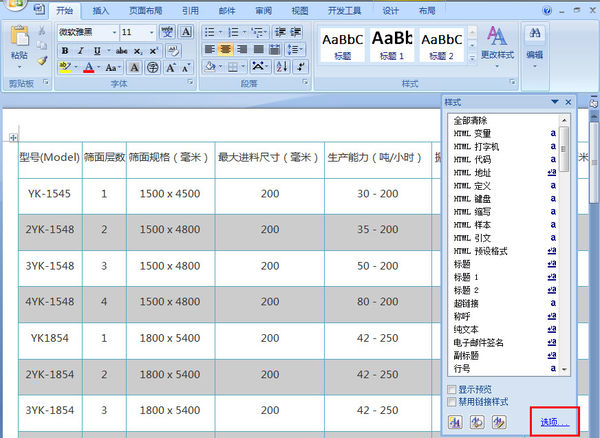The height and width of the screenshot is (438, 600).
Task: Click the Paste clipboard icon
Action: pos(19,42)
